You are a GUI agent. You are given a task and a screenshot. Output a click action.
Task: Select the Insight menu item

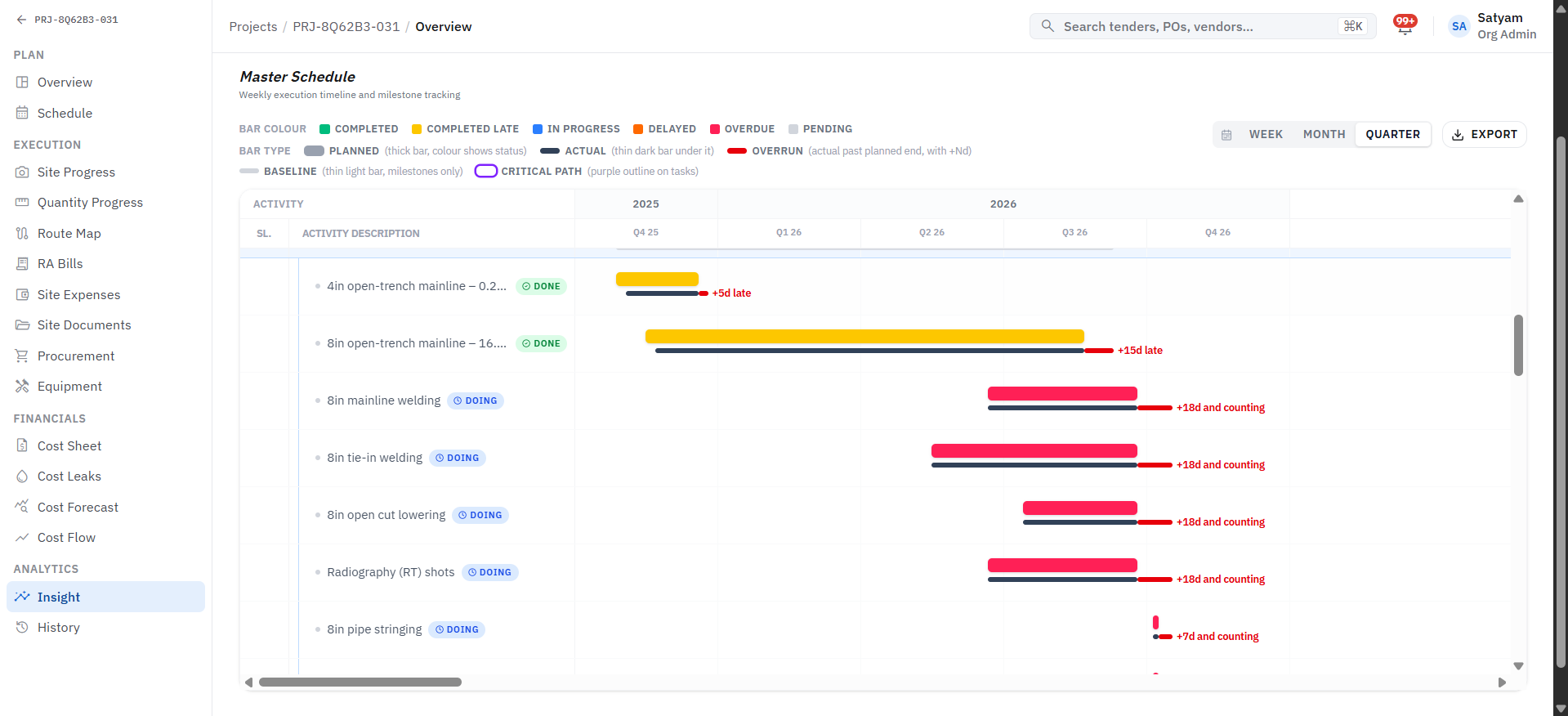coord(105,597)
